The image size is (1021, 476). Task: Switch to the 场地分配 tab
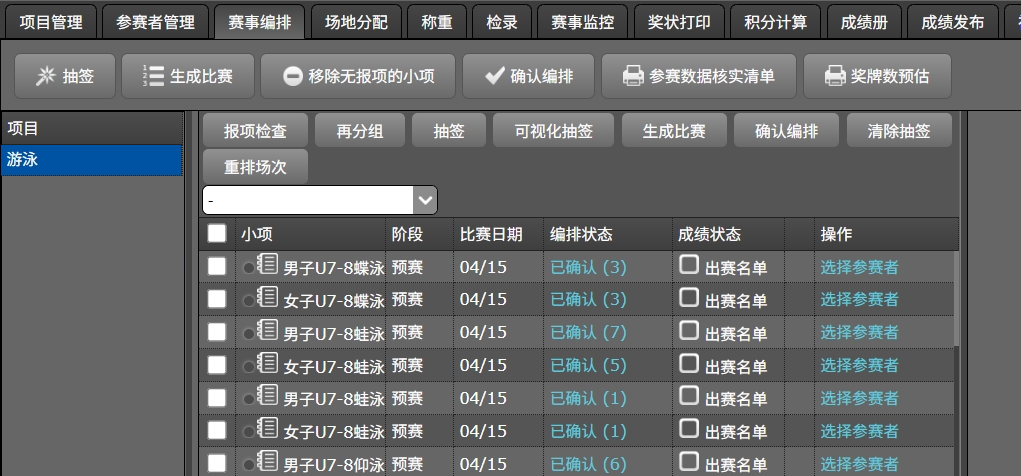[354, 21]
